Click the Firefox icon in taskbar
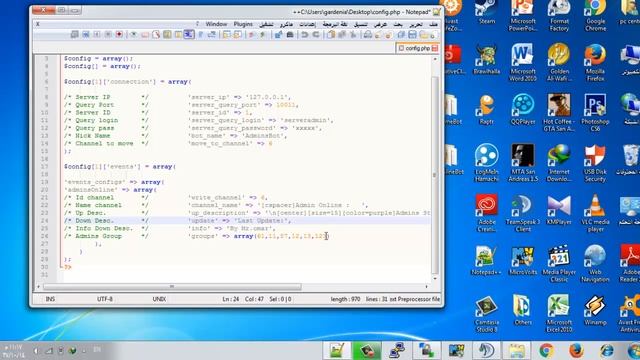Screen dimensions: 640x360 click(576, 350)
